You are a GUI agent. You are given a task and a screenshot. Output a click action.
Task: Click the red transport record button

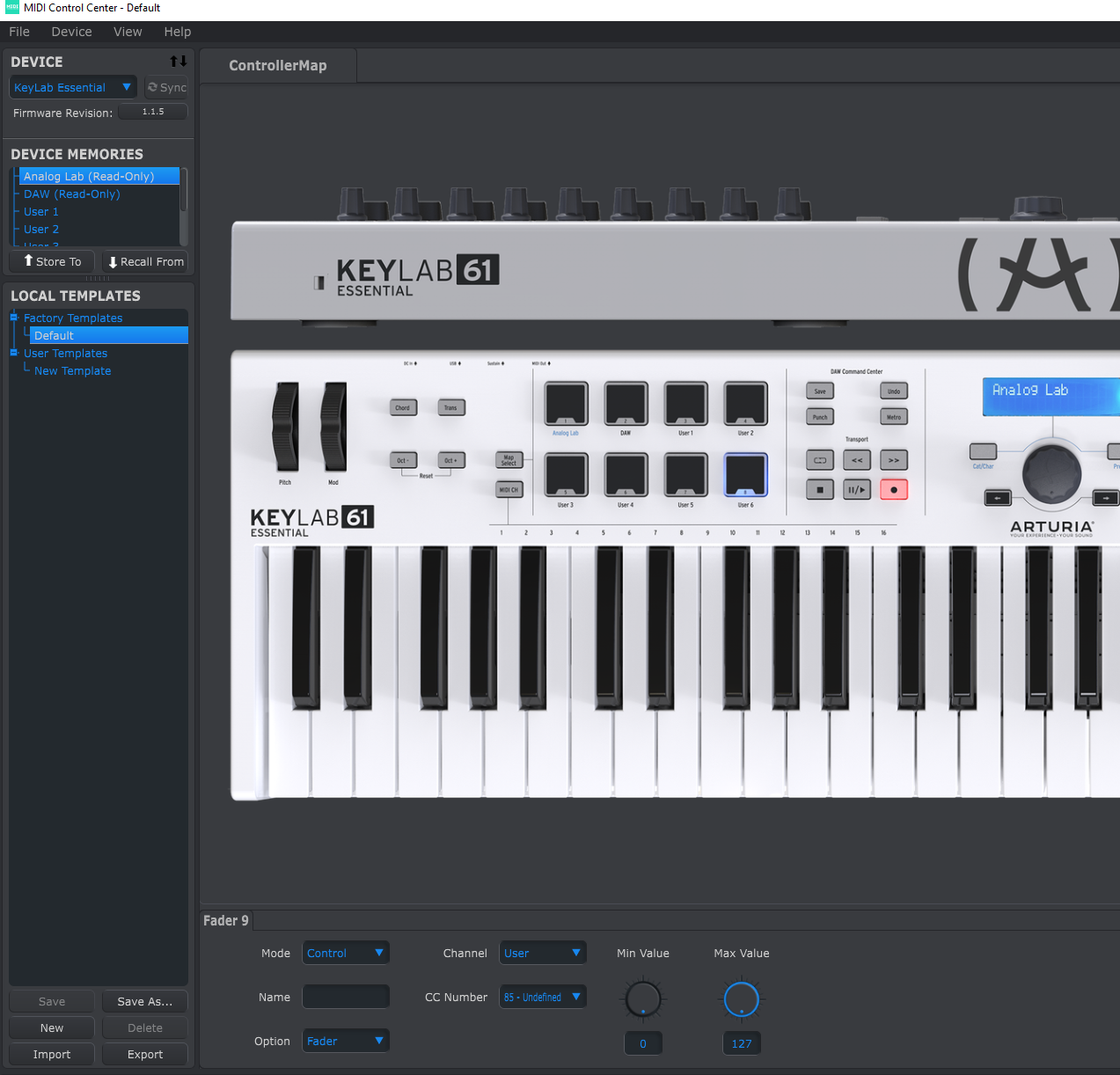coord(894,490)
